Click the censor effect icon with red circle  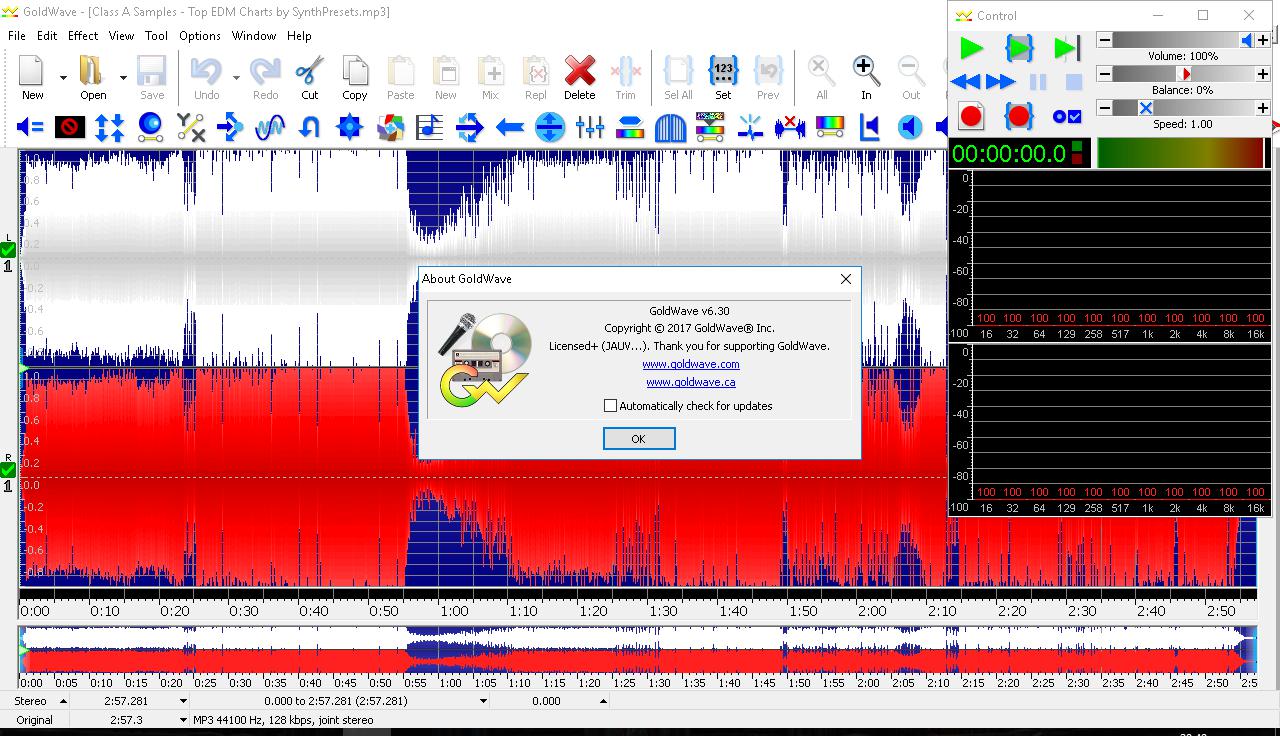70,127
